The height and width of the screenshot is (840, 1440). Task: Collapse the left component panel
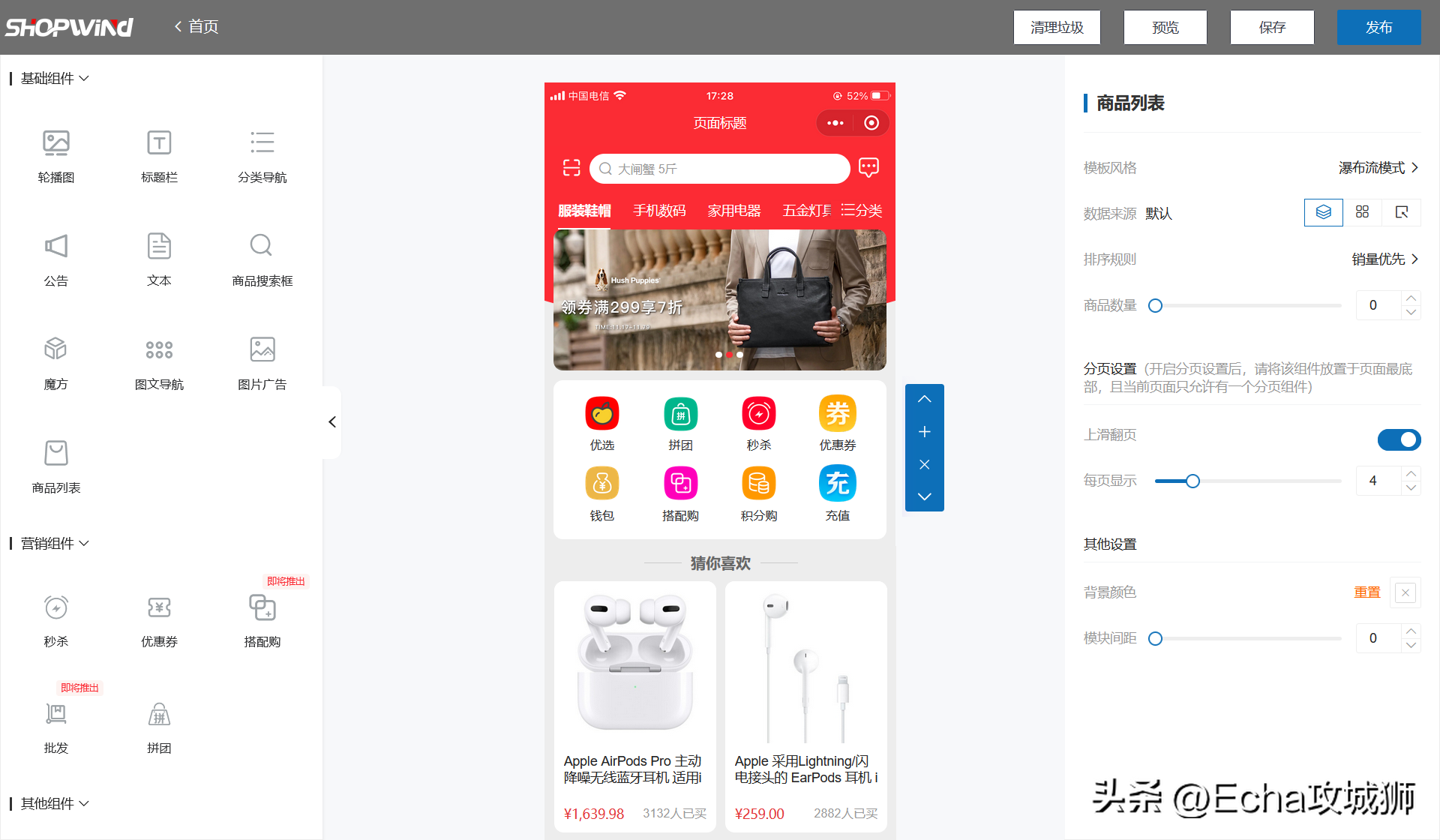tap(331, 421)
